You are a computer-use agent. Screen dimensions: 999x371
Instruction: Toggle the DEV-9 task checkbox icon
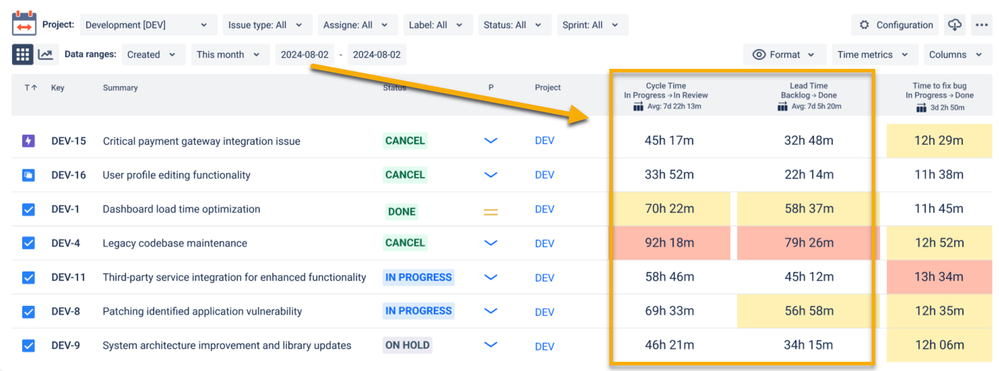click(28, 346)
